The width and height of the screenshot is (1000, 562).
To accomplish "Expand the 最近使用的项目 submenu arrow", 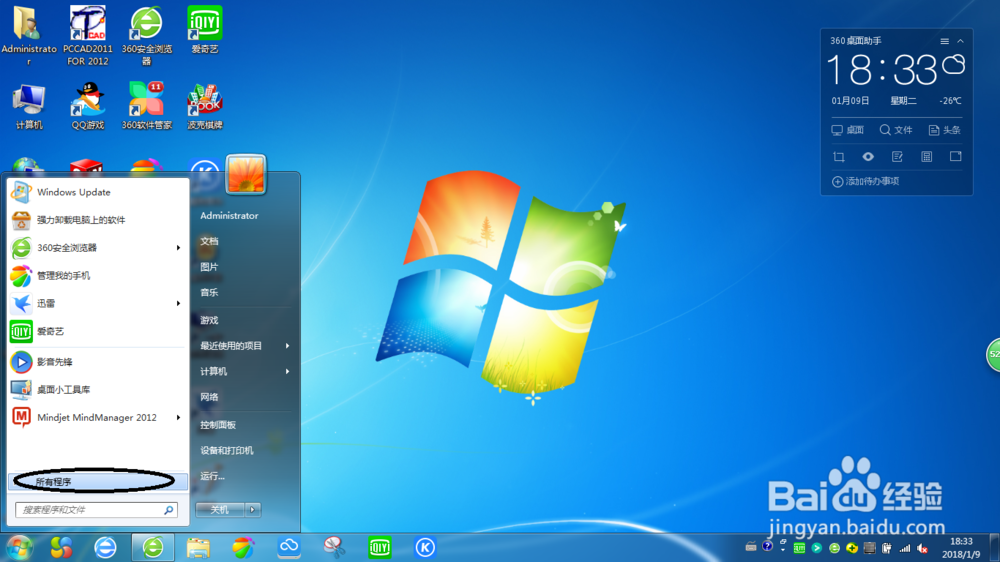I will 288,346.
